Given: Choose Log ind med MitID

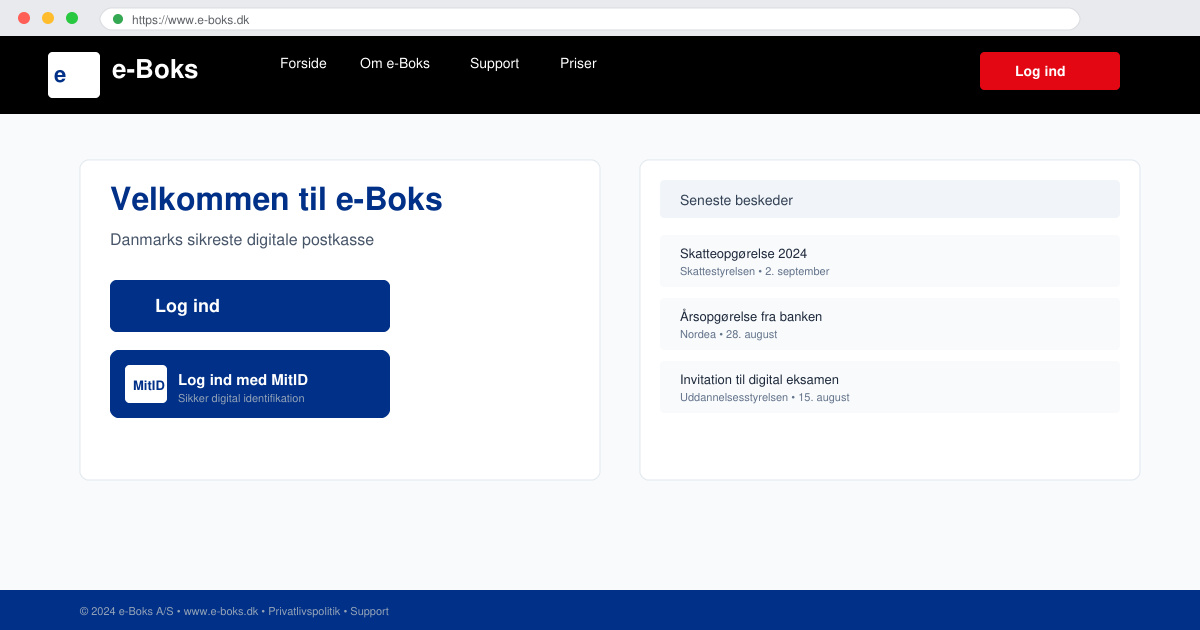Looking at the screenshot, I should [250, 384].
